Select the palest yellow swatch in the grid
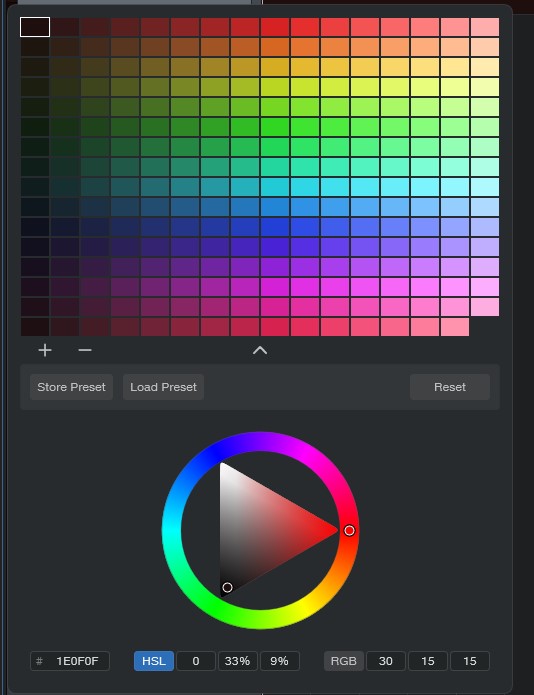 point(485,67)
